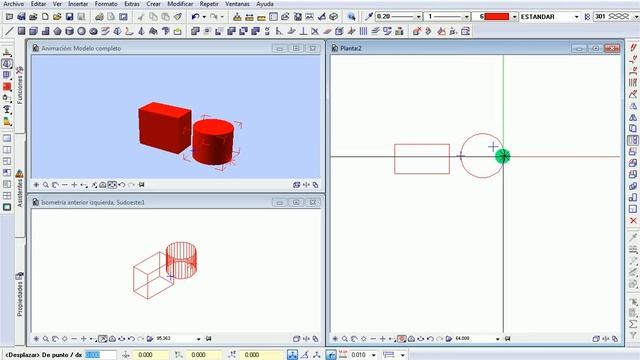Click the Save floppy disk icon
The image size is (640, 360).
pos(69,17)
